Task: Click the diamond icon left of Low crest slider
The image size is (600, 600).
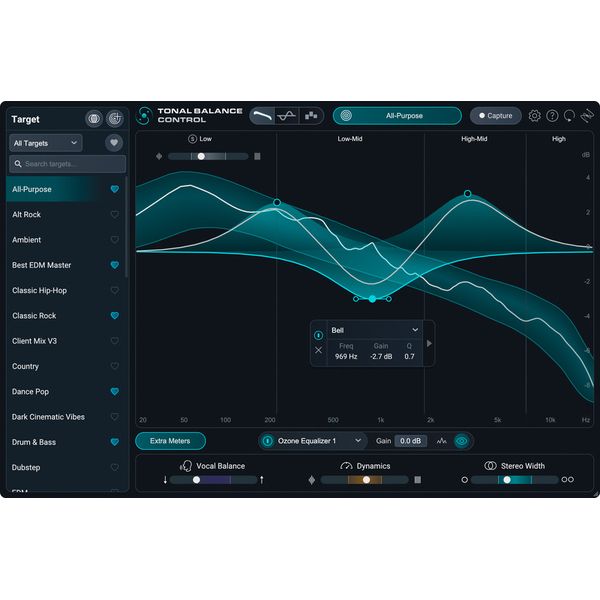Action: pos(159,156)
